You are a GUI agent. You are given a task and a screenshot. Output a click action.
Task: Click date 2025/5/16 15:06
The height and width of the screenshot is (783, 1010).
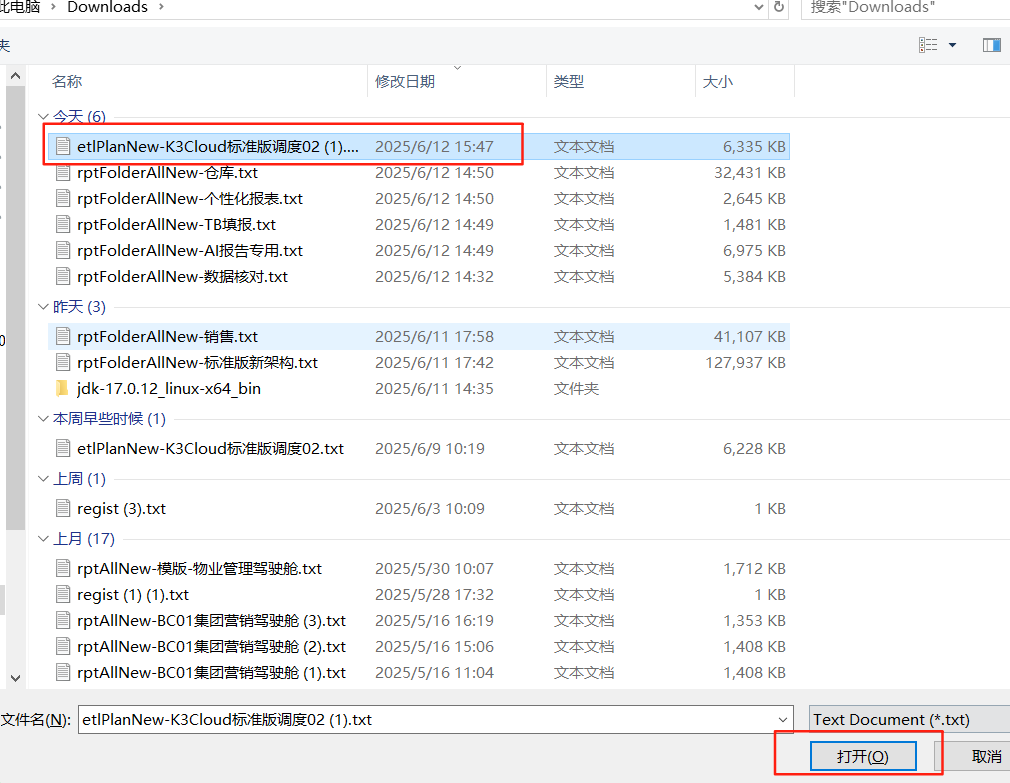(434, 646)
